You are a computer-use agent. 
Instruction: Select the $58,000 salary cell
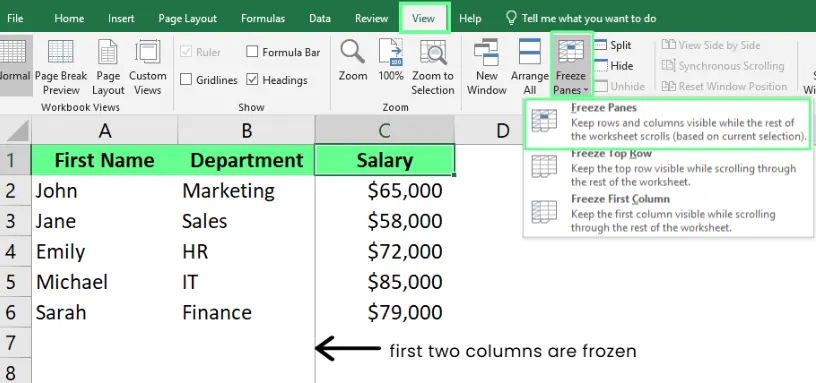[385, 221]
